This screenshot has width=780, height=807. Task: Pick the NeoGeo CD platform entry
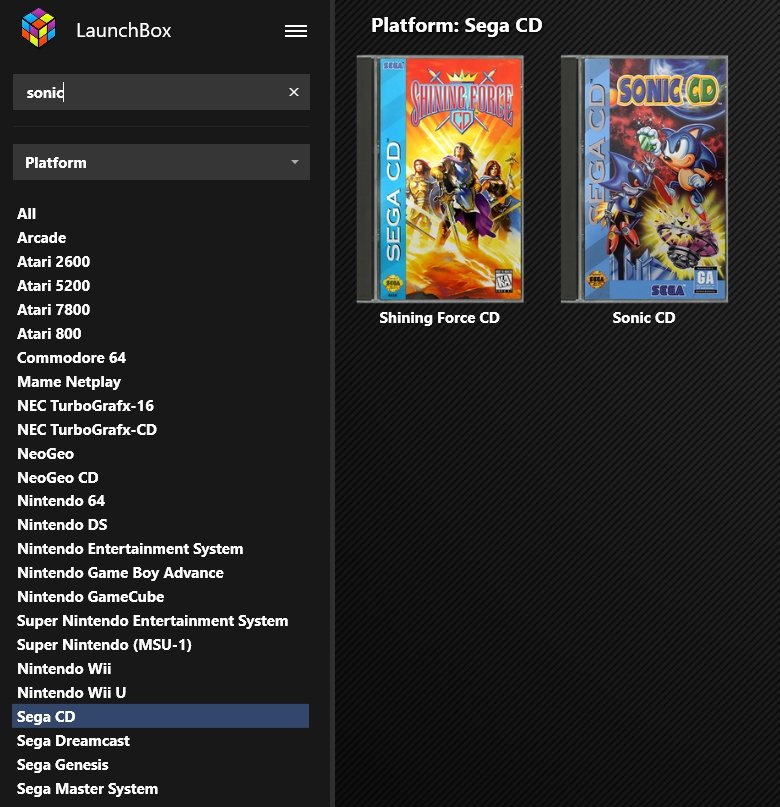58,478
